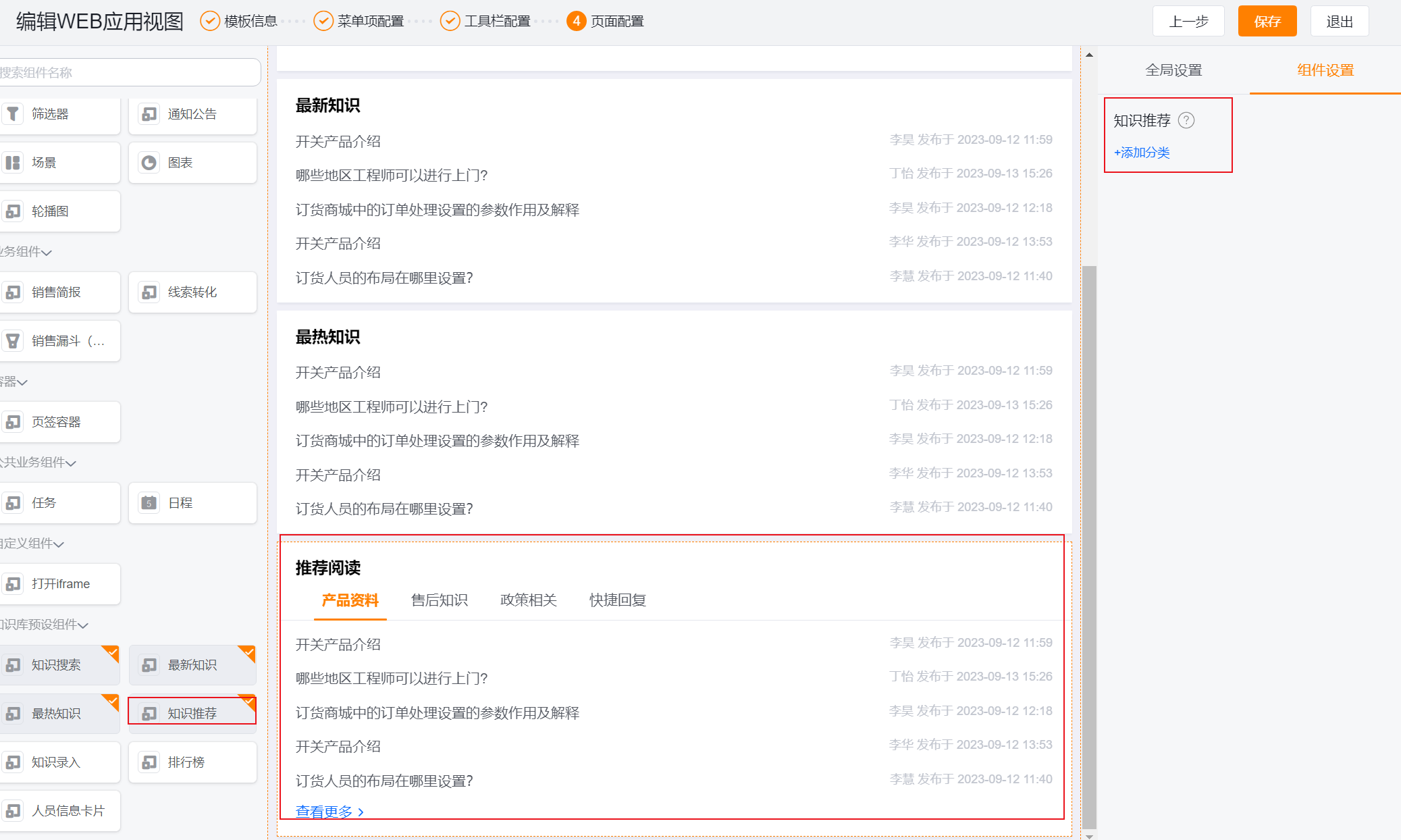Toggle the checked 最新知识 component
The height and width of the screenshot is (840, 1401).
tap(192, 664)
